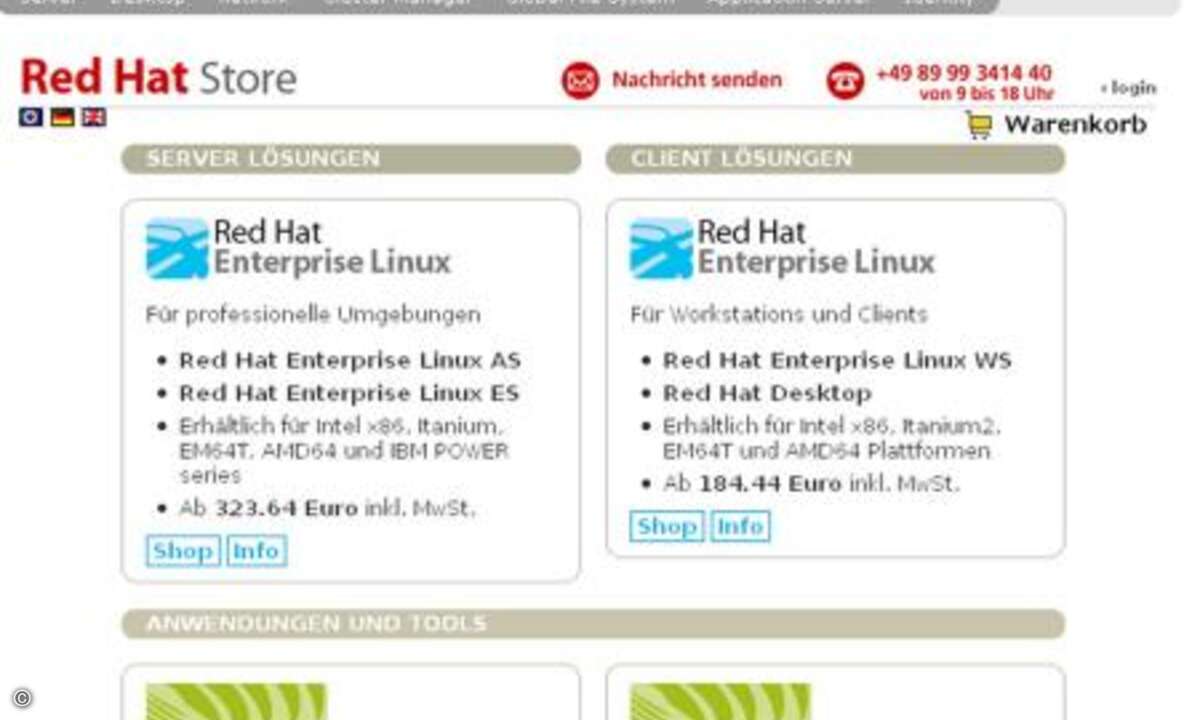Choose the British flag language icon
The width and height of the screenshot is (1200, 720).
click(94, 117)
